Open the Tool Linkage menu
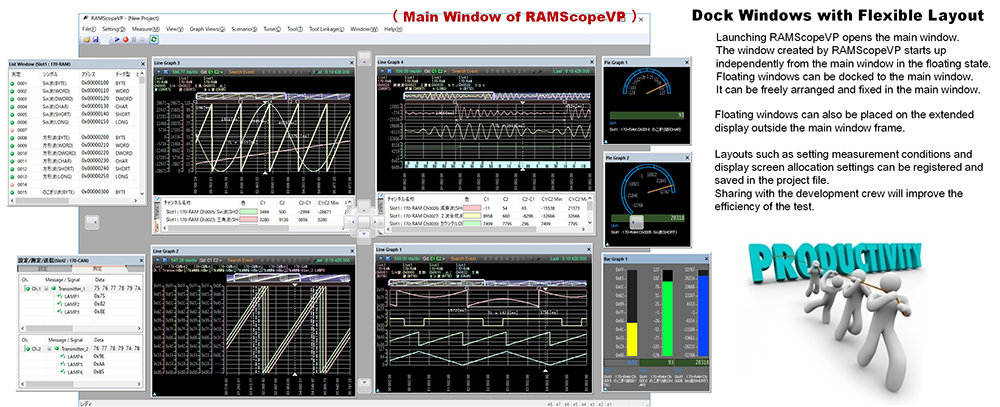Image resolution: width=1000 pixels, height=407 pixels. tap(327, 29)
